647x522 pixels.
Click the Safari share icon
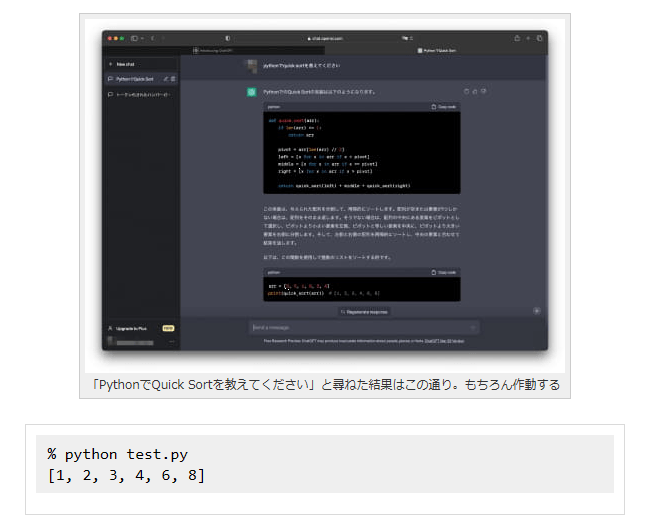(x=517, y=38)
